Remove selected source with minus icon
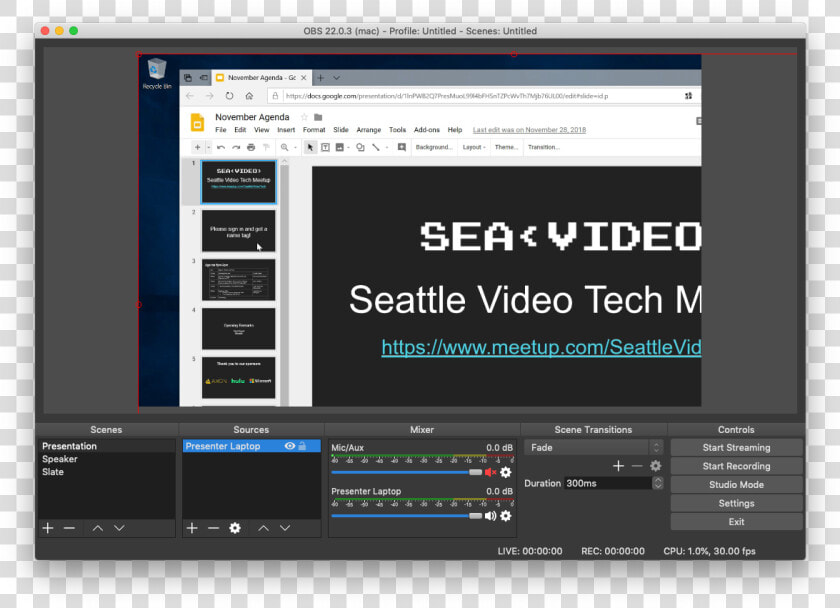Screen dimensions: 840x608 pos(213,528)
